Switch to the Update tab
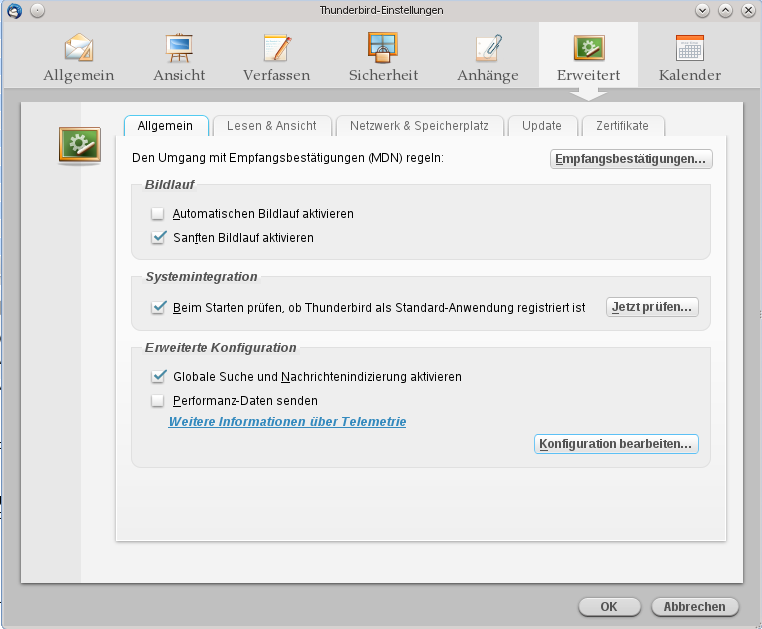The height and width of the screenshot is (629, 762). tap(542, 126)
